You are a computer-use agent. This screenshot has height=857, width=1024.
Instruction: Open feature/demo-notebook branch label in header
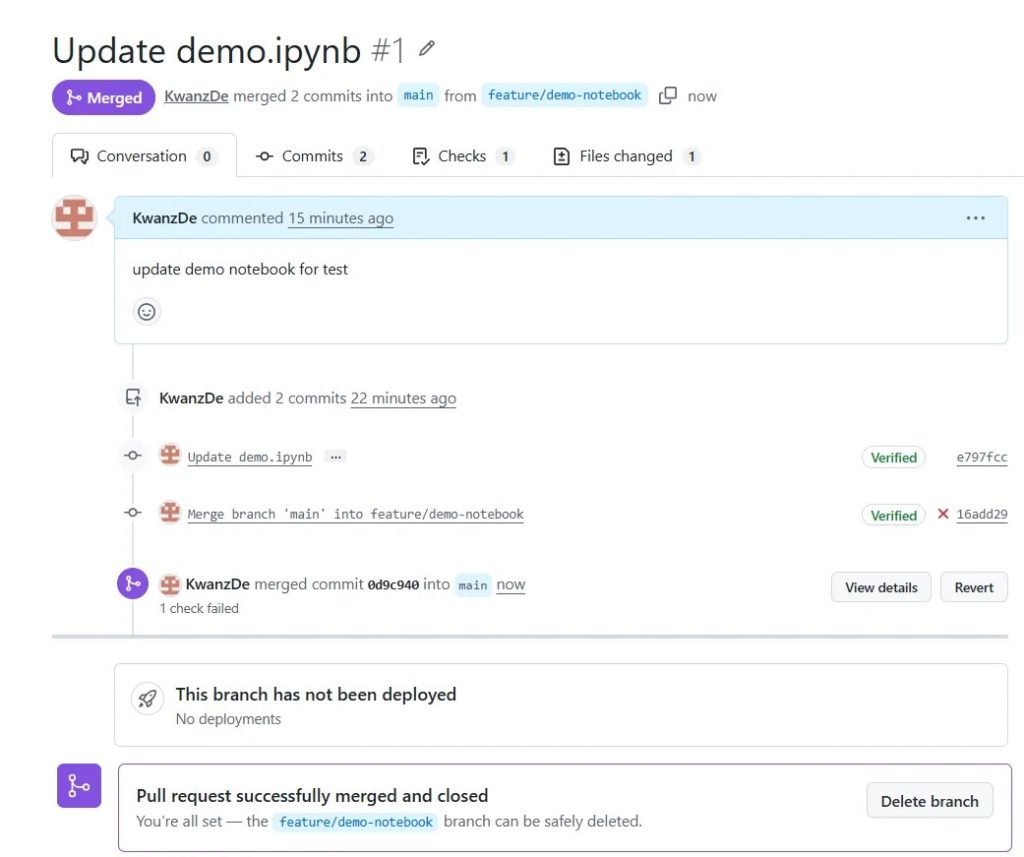pos(564,95)
